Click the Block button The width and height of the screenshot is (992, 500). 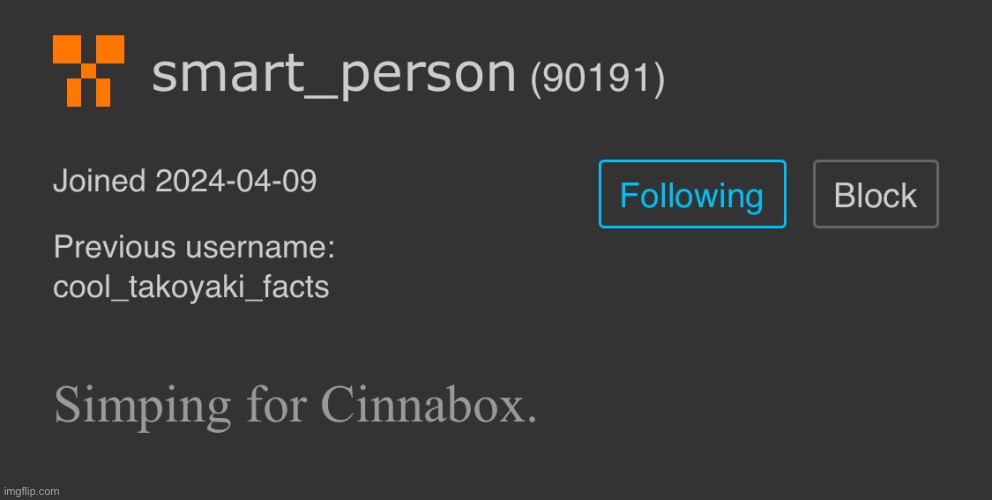[876, 194]
